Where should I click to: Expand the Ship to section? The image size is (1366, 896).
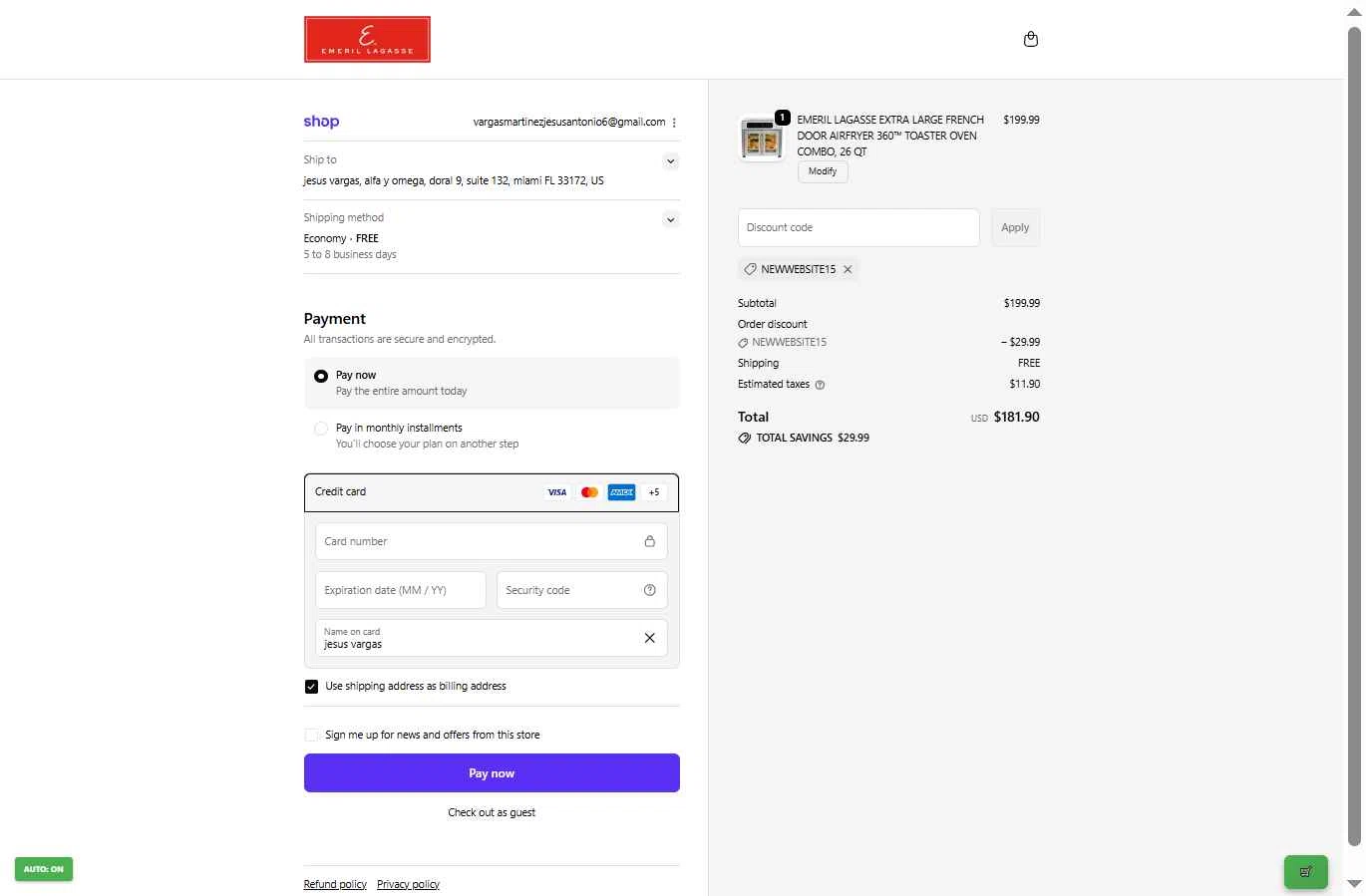pos(670,161)
